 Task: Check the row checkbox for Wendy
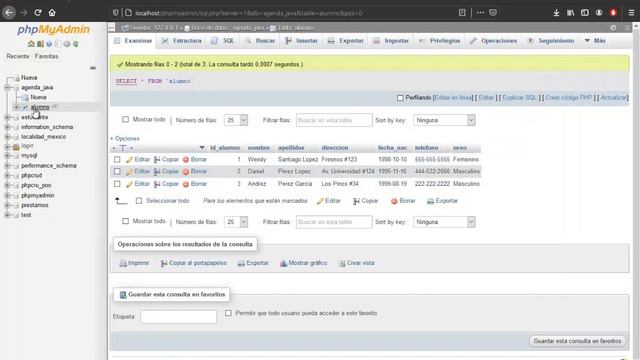point(117,160)
